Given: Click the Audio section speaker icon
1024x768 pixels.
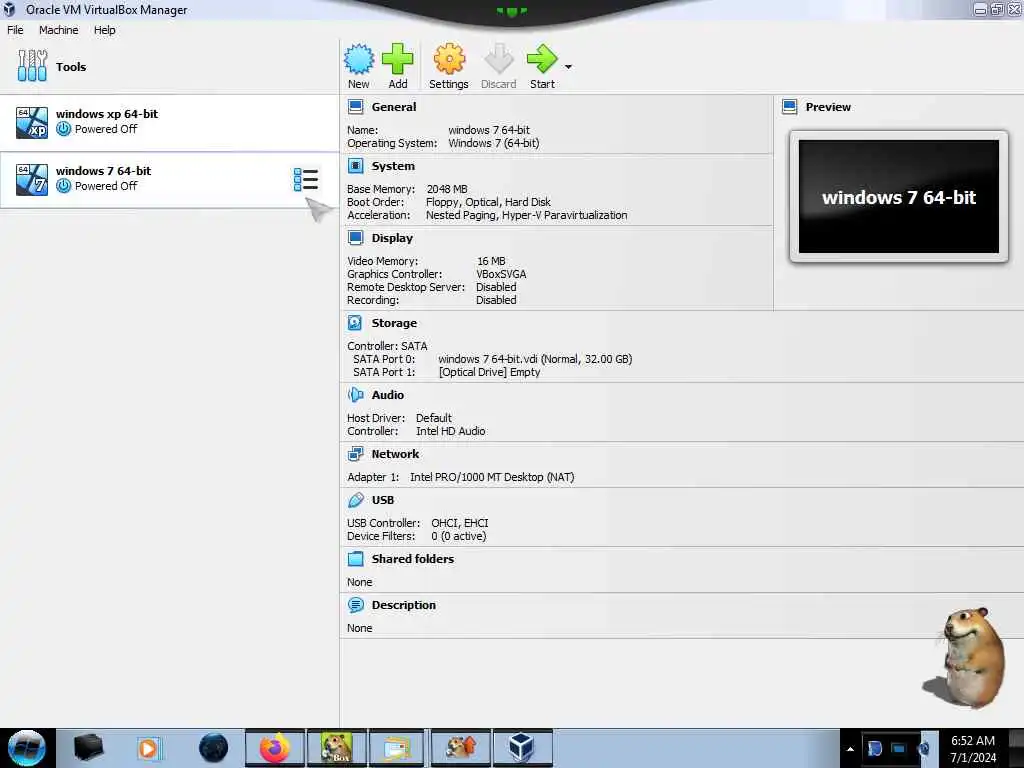Looking at the screenshot, I should [x=355, y=394].
